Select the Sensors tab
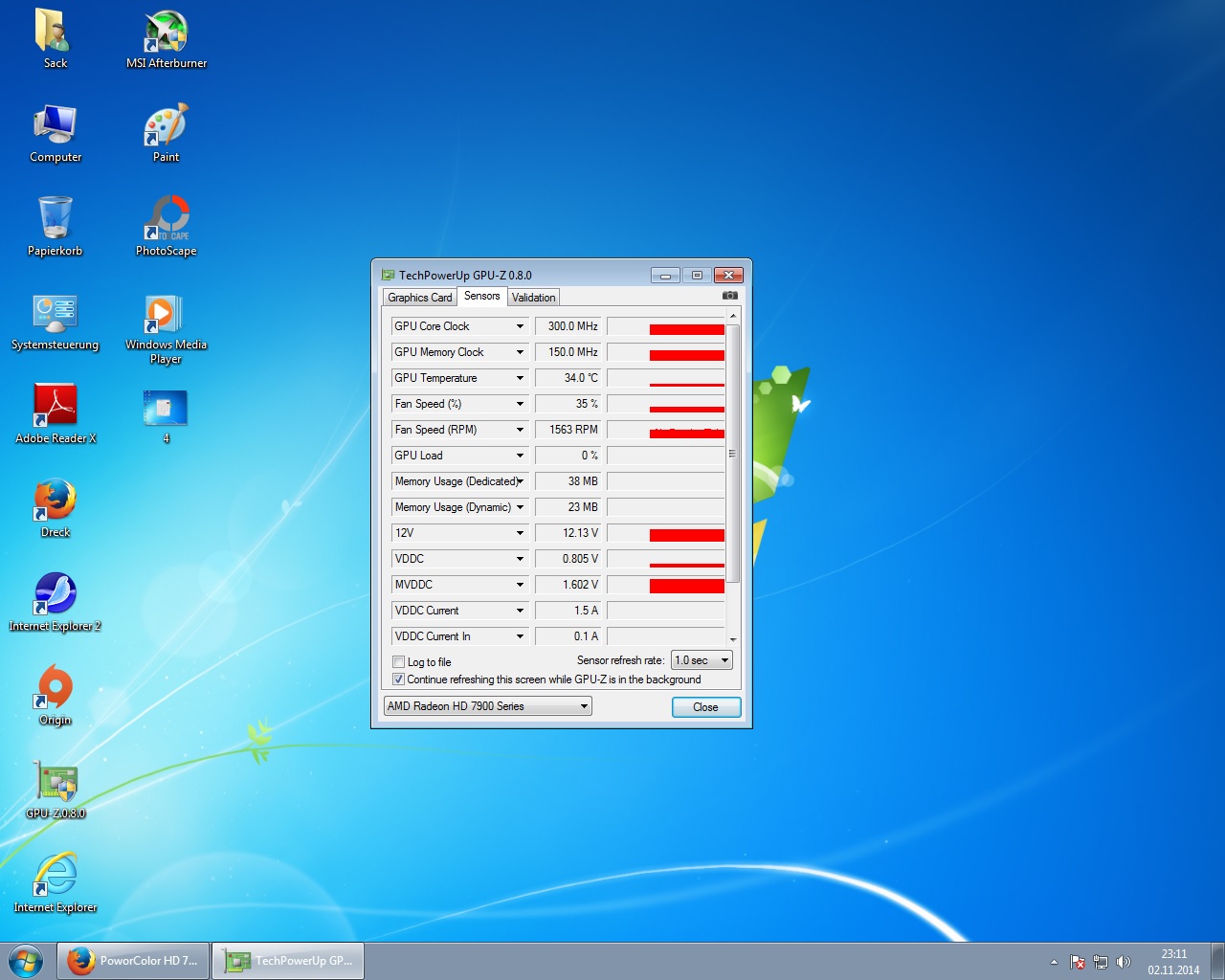 [482, 296]
